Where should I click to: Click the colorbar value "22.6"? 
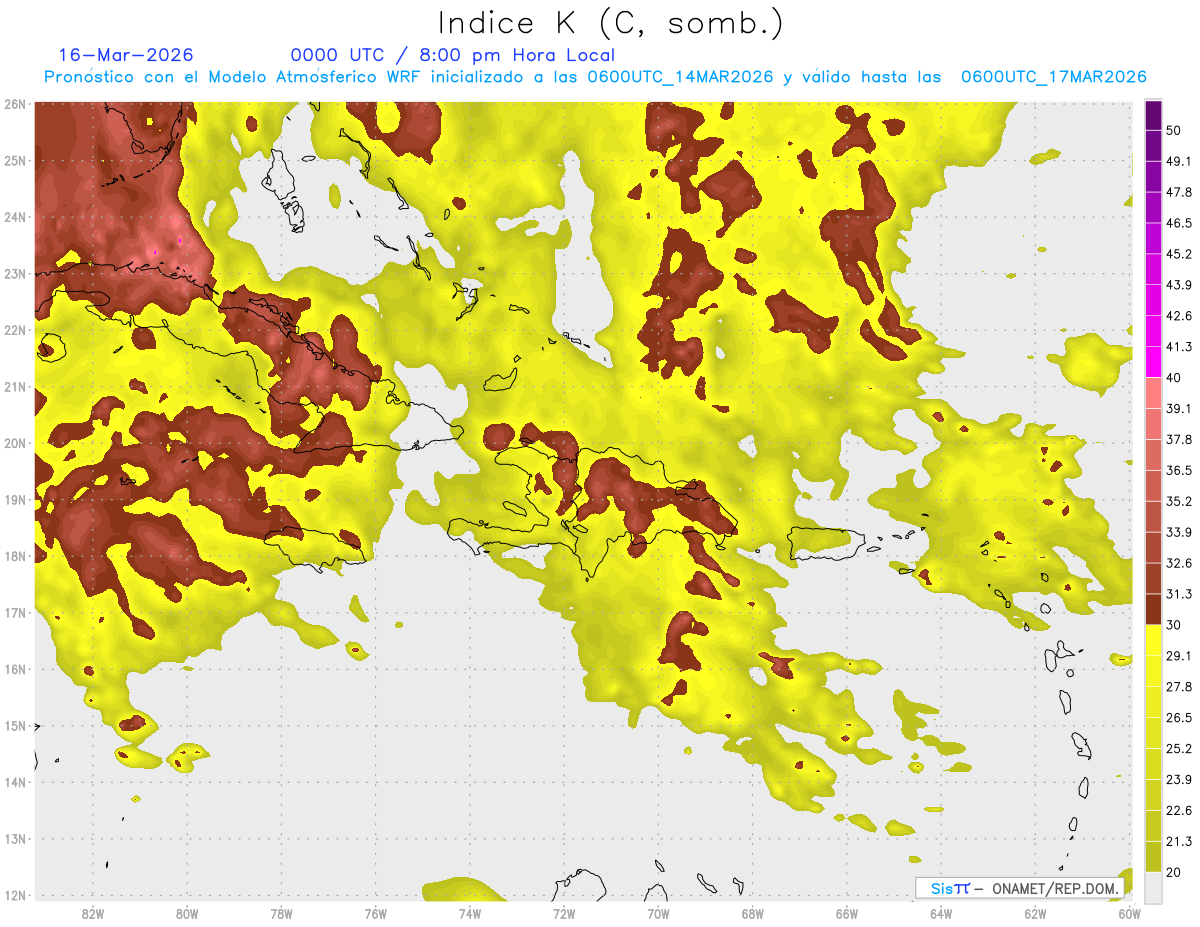coord(1179,810)
